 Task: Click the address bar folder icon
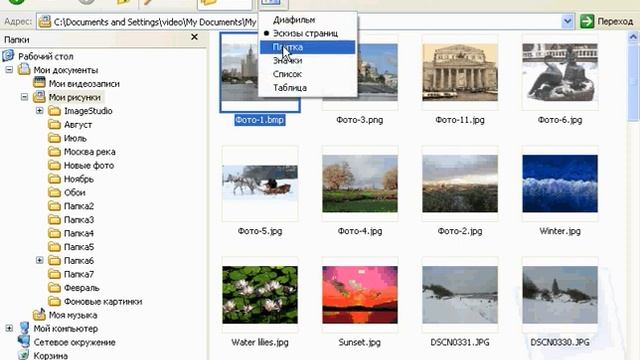point(44,21)
